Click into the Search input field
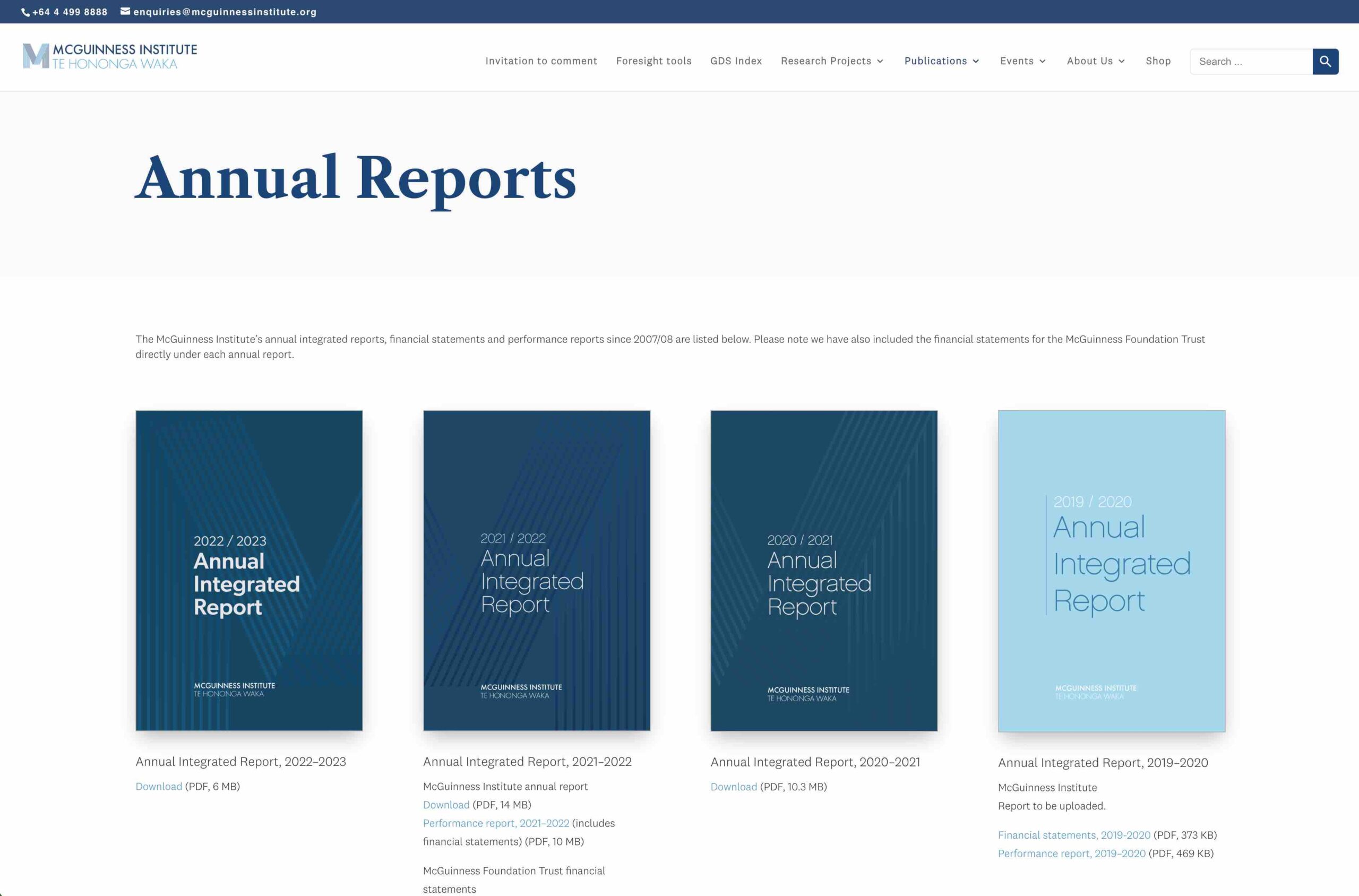Image resolution: width=1359 pixels, height=896 pixels. (1250, 62)
